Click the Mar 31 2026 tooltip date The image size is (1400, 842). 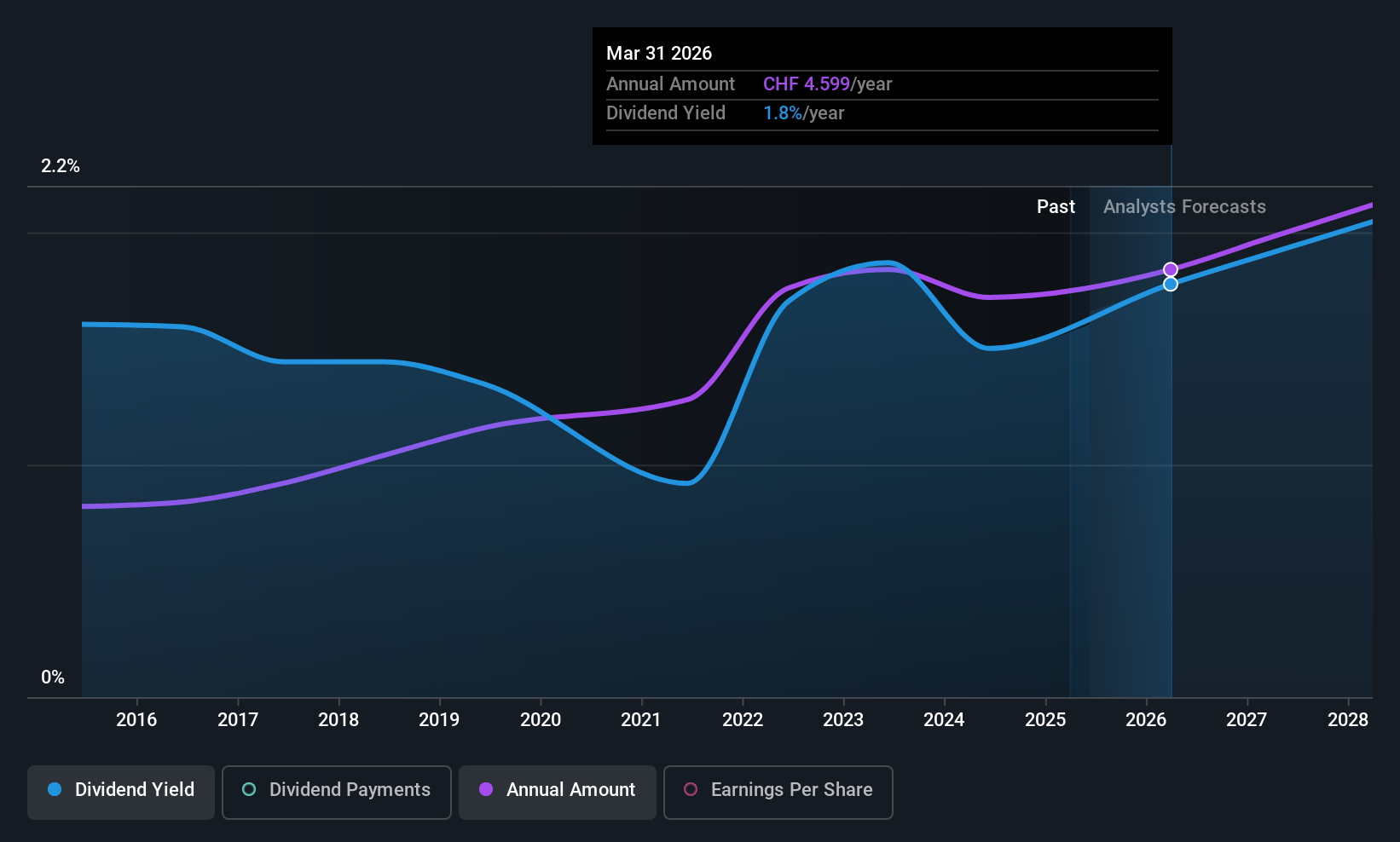pyautogui.click(x=659, y=53)
